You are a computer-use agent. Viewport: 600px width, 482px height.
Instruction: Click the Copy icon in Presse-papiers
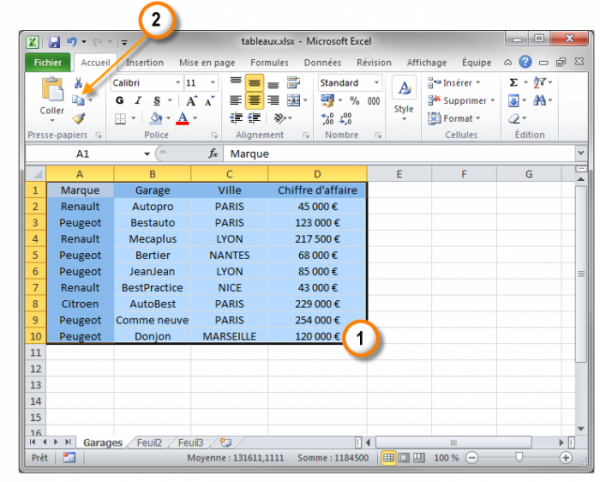click(78, 100)
